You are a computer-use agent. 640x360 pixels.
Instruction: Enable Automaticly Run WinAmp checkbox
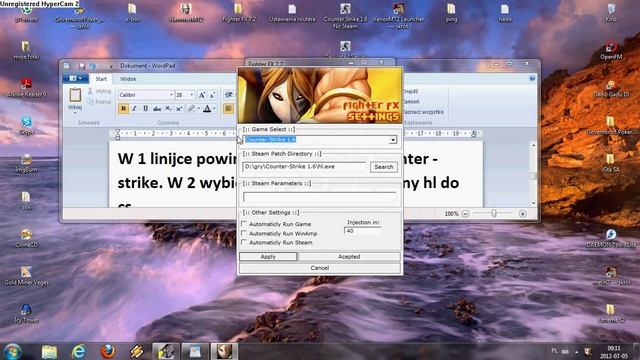(244, 233)
